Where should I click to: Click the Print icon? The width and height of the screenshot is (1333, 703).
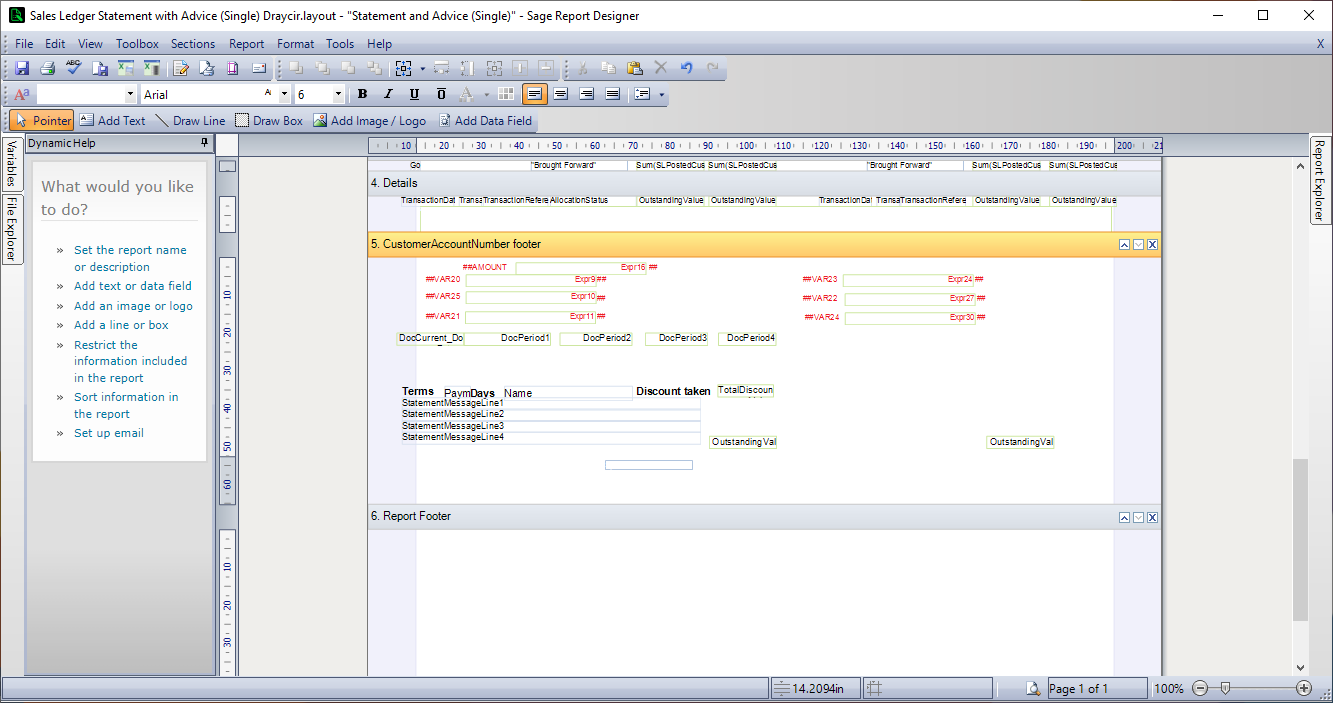tap(47, 68)
